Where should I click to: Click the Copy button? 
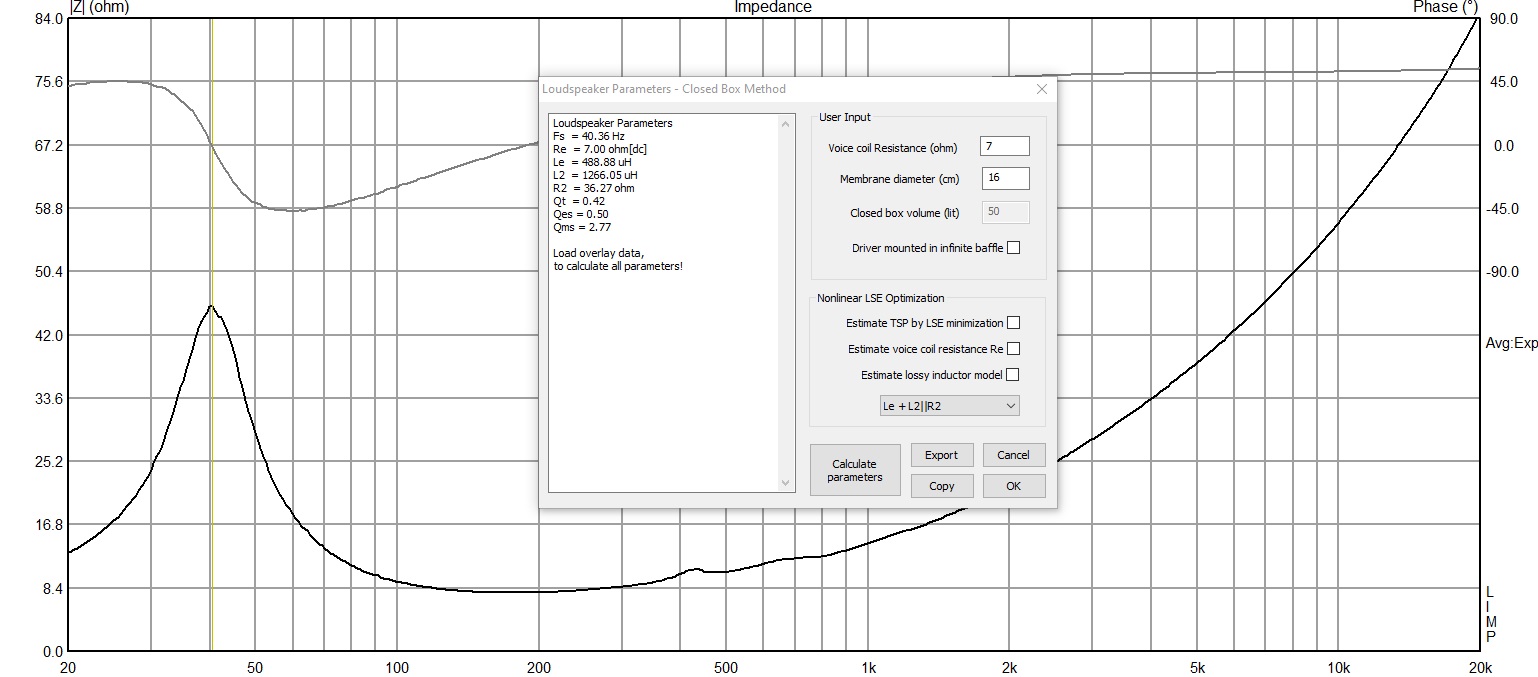(941, 486)
